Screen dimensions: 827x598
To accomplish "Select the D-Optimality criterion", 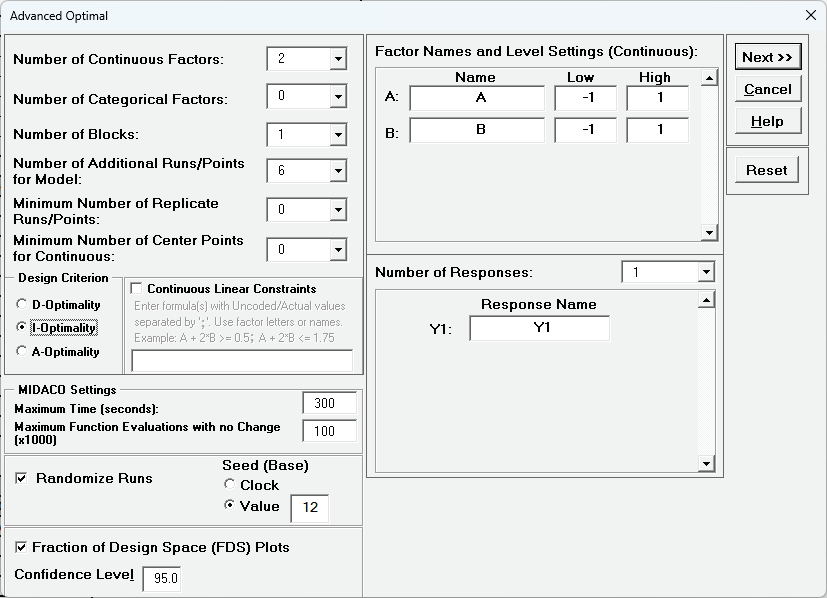I will pos(22,304).
